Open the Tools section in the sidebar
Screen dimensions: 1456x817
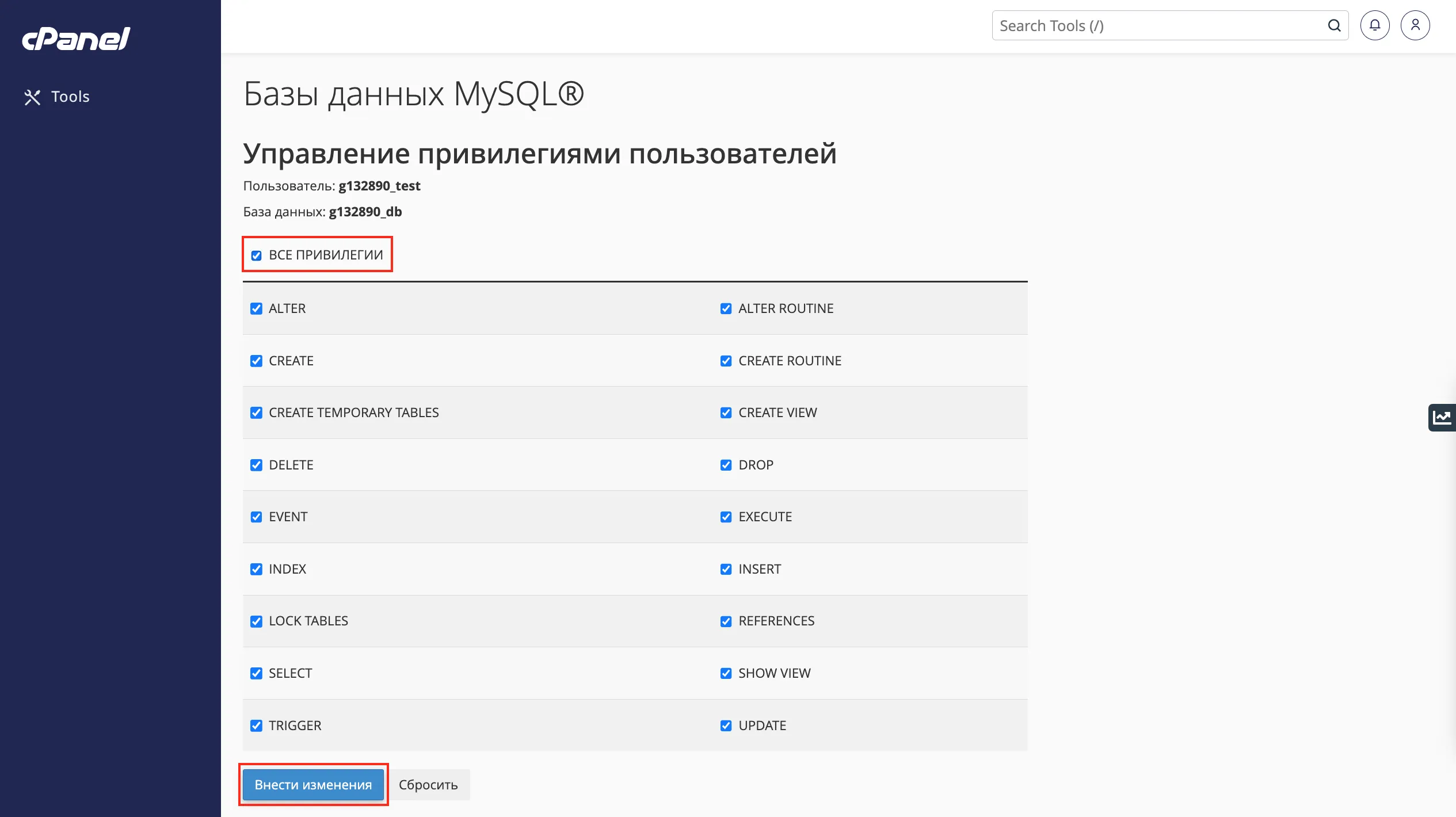click(69, 97)
